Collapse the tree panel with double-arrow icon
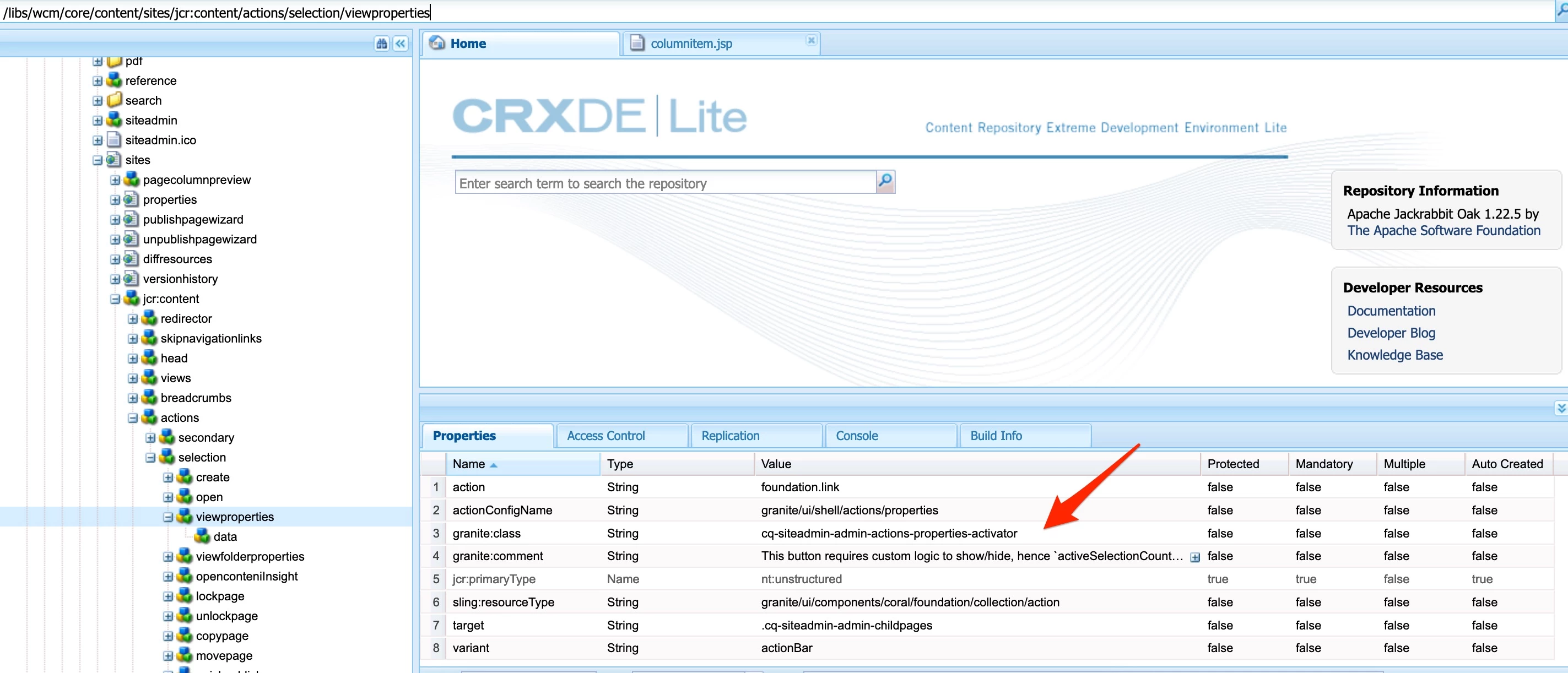The image size is (1568, 673). [x=401, y=44]
